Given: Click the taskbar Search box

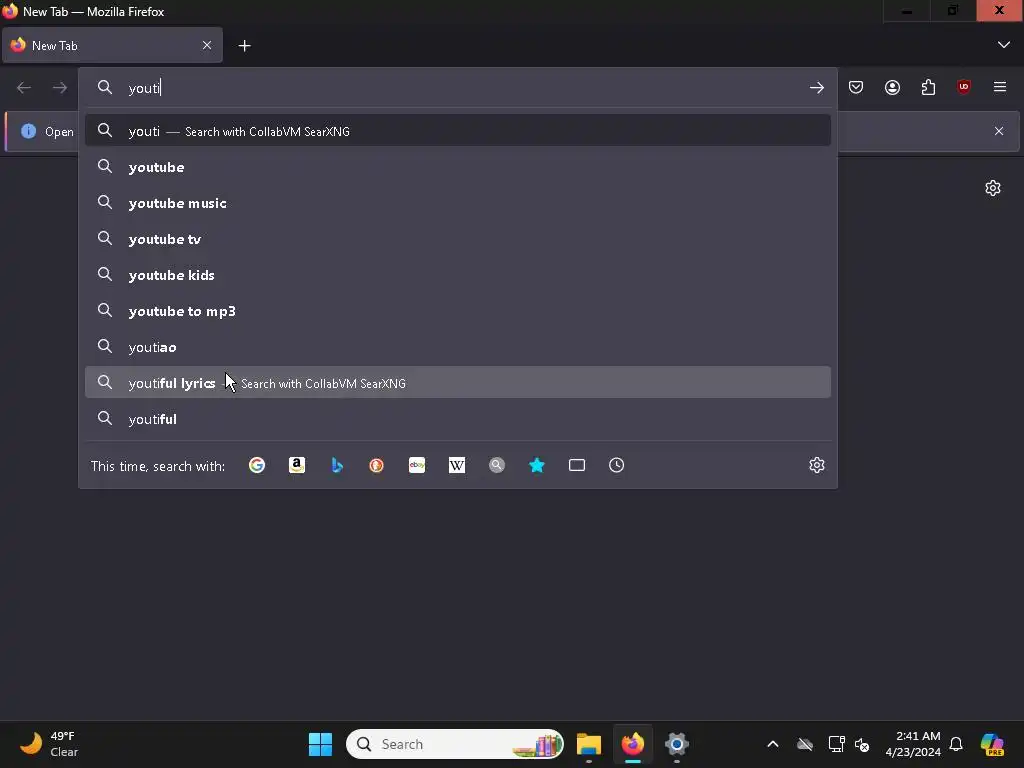Looking at the screenshot, I should tap(455, 744).
